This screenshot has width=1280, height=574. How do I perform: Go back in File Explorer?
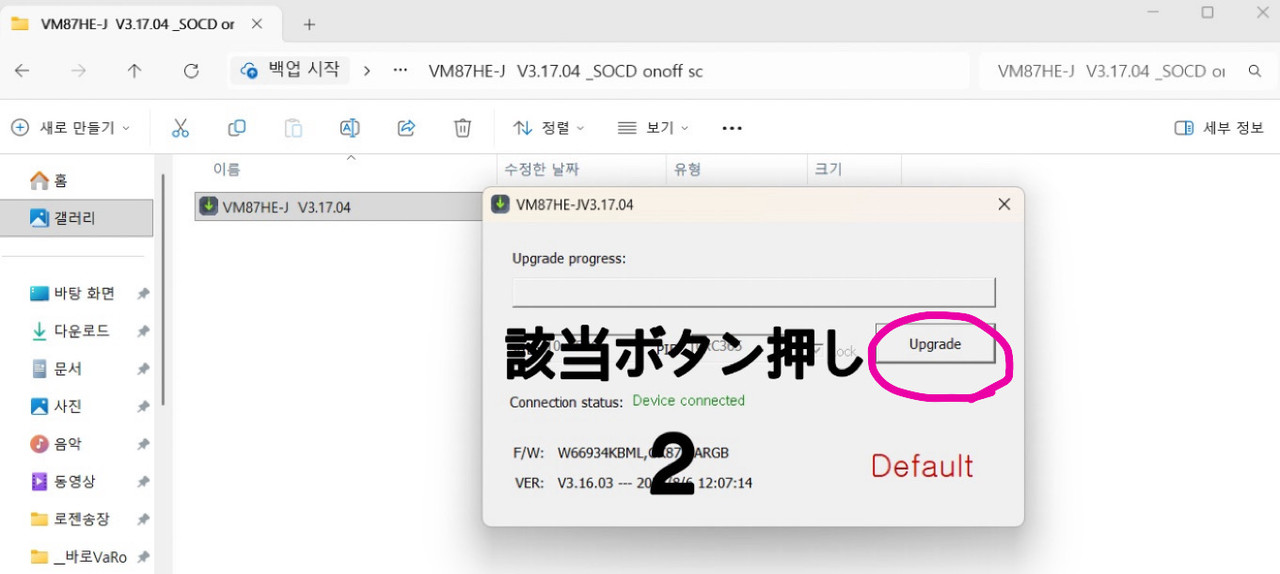click(22, 71)
